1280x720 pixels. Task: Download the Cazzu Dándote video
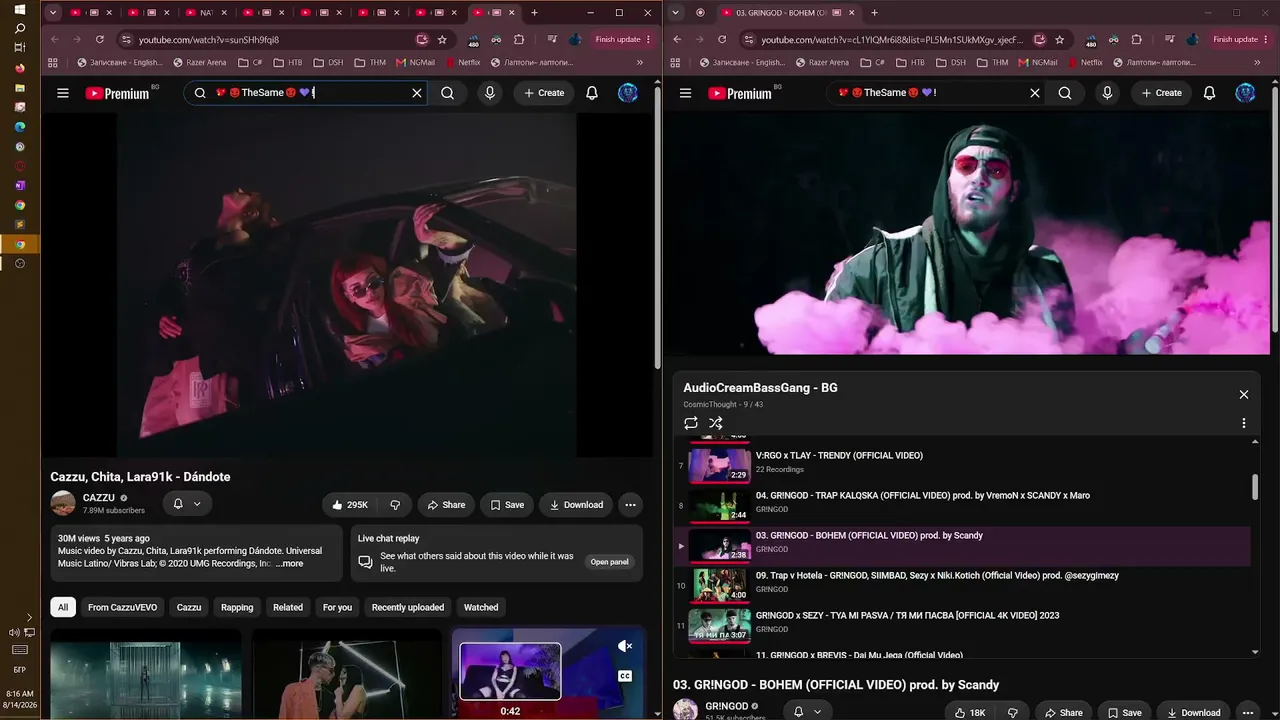tap(576, 505)
